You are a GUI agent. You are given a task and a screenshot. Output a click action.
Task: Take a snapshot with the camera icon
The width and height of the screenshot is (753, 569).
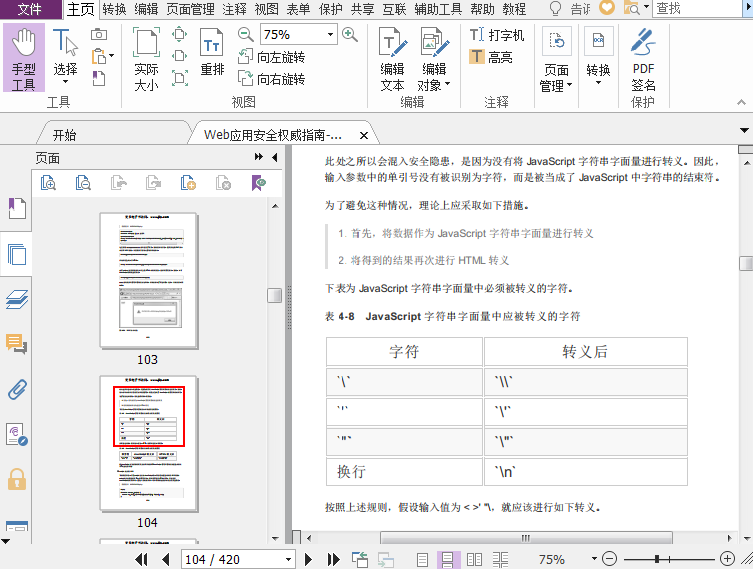pyautogui.click(x=99, y=35)
